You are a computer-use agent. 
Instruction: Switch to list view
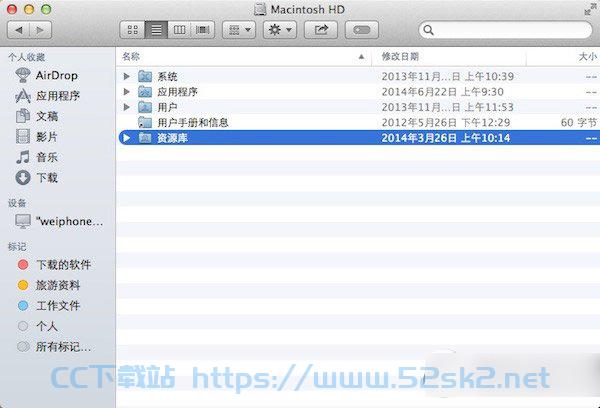156,30
